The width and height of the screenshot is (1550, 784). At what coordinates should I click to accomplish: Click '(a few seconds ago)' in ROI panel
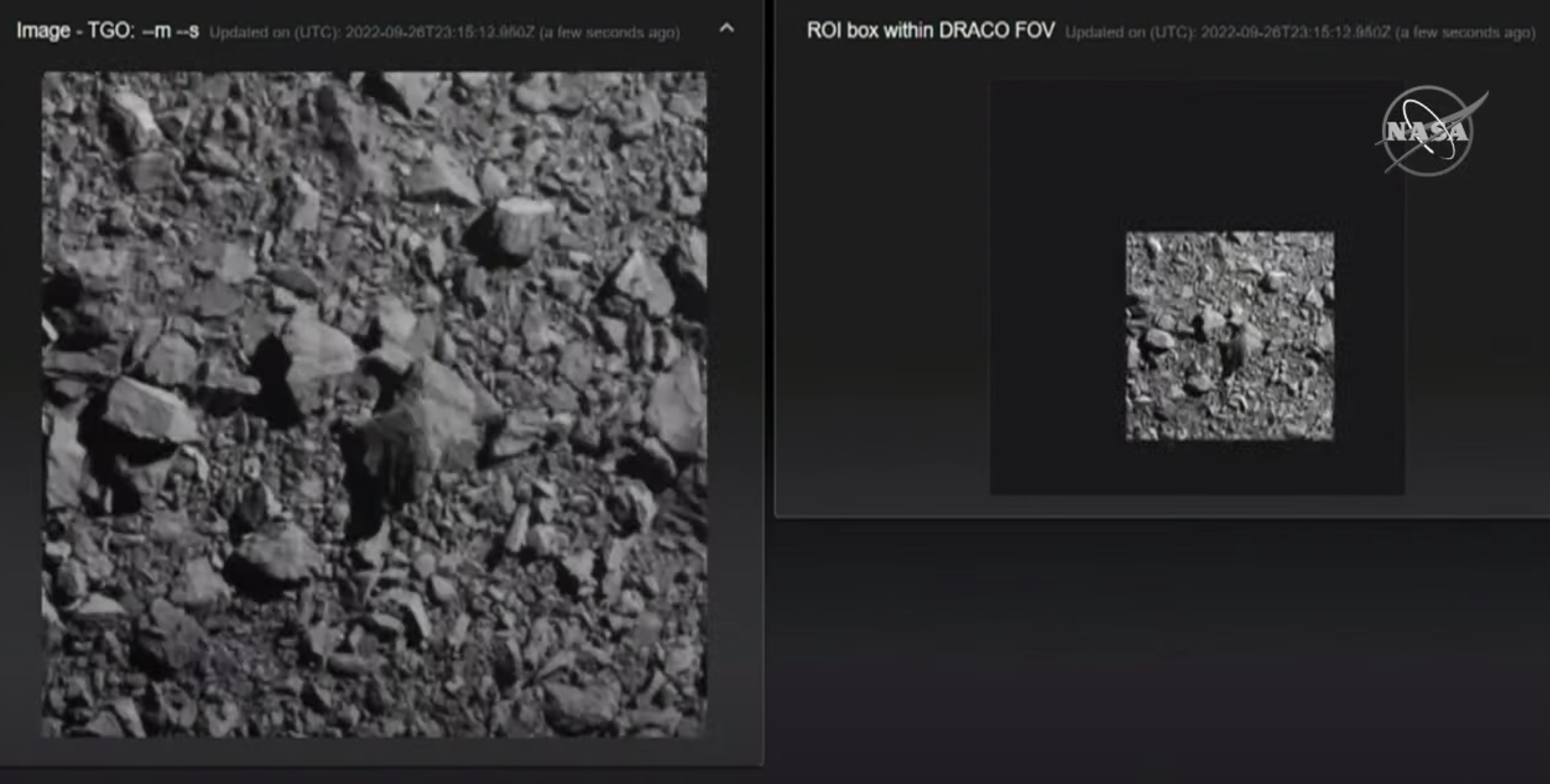[x=1465, y=33]
